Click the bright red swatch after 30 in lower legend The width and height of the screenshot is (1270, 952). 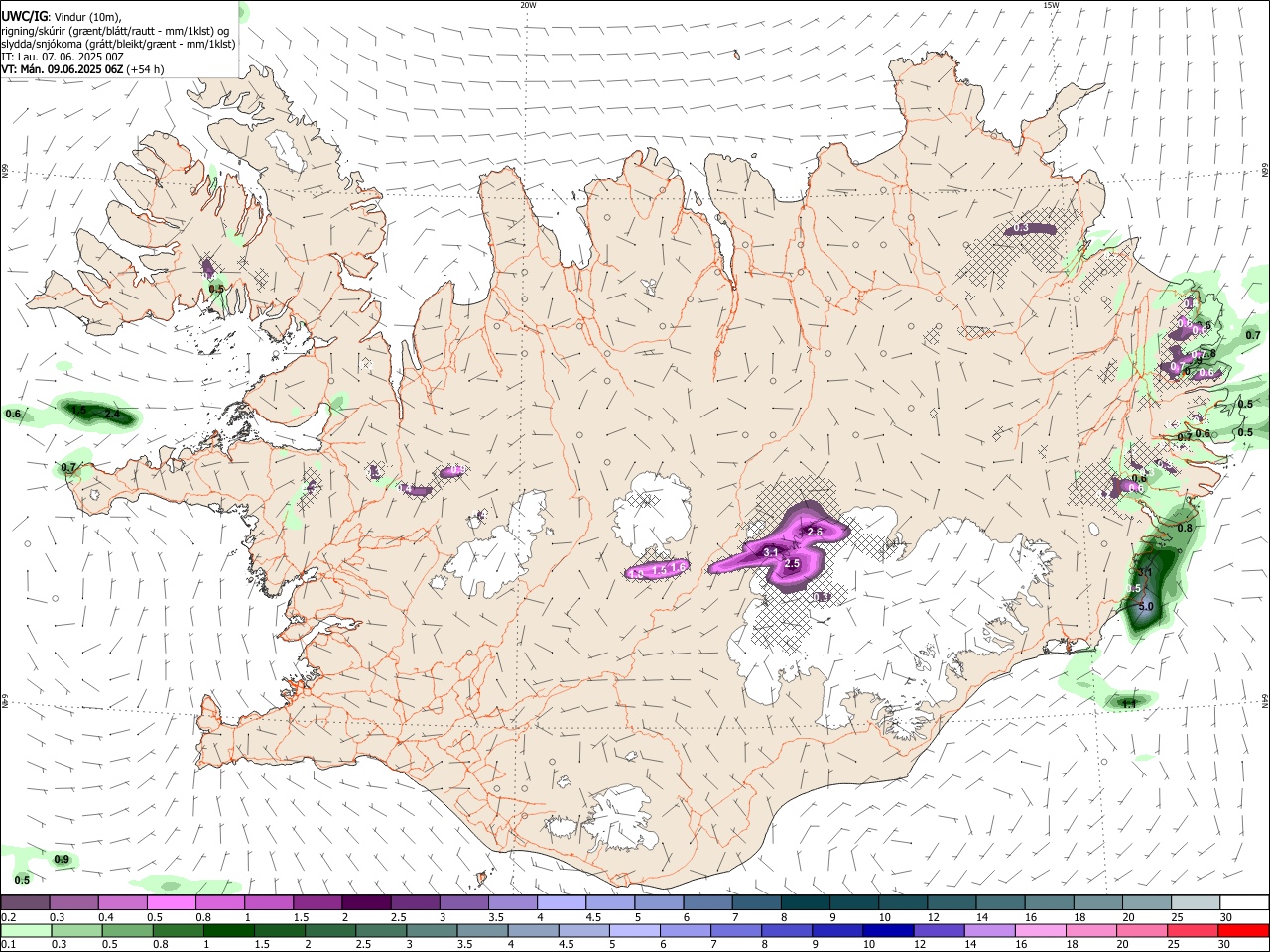tap(1244, 930)
